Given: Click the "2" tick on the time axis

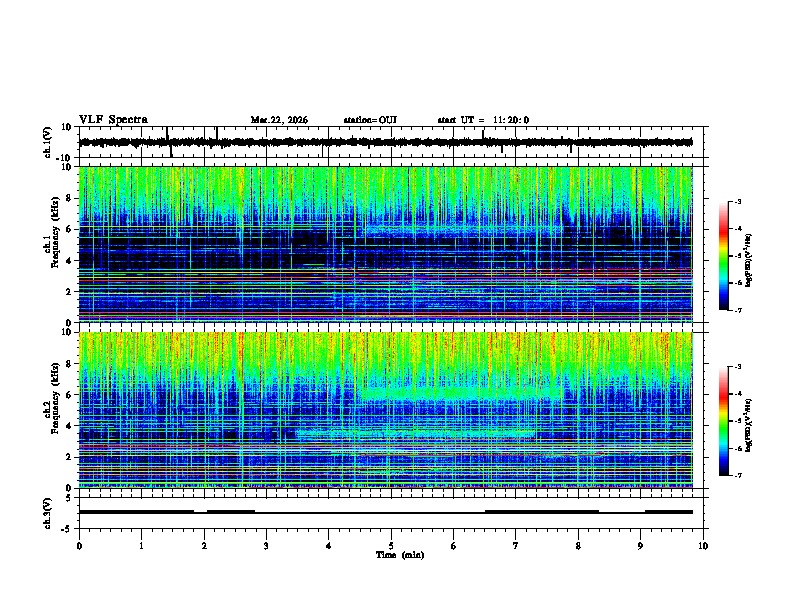Looking at the screenshot, I should 204,546.
